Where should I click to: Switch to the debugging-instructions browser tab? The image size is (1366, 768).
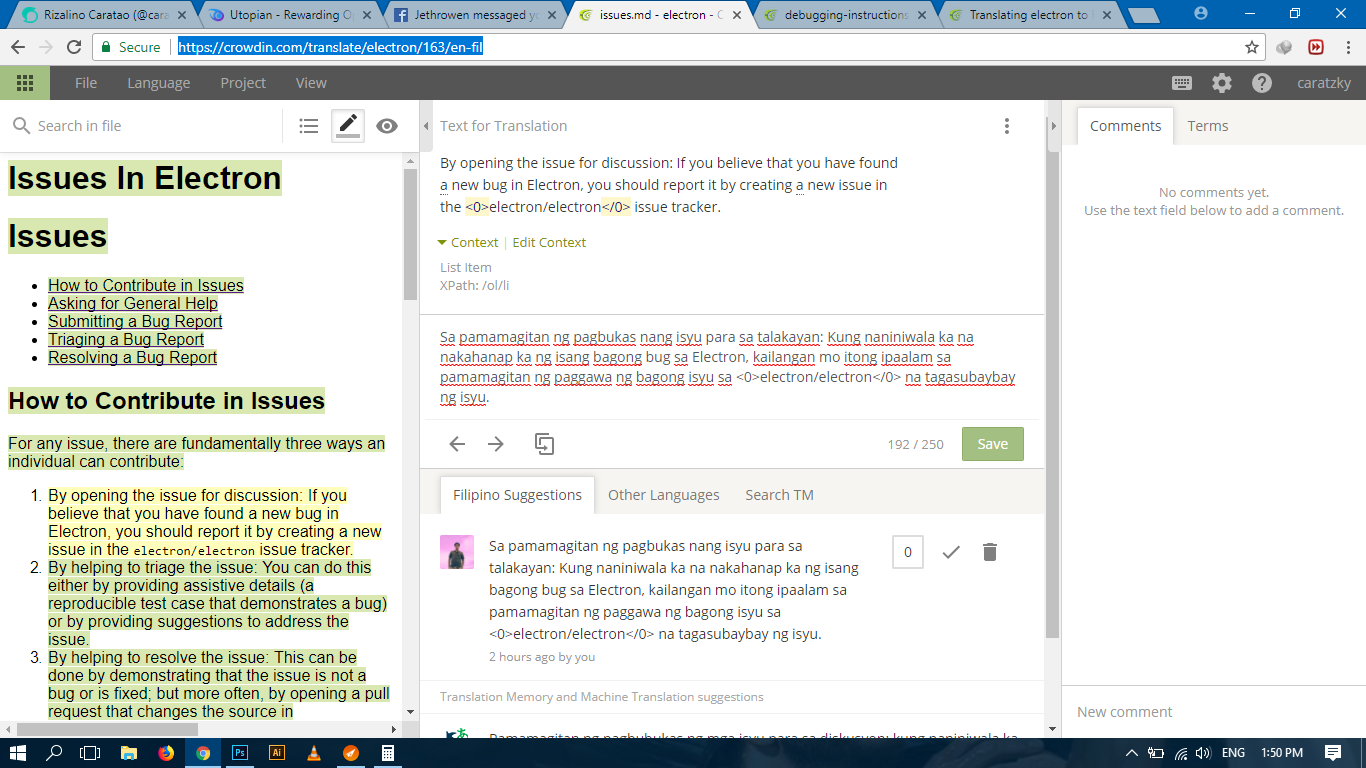coord(845,15)
